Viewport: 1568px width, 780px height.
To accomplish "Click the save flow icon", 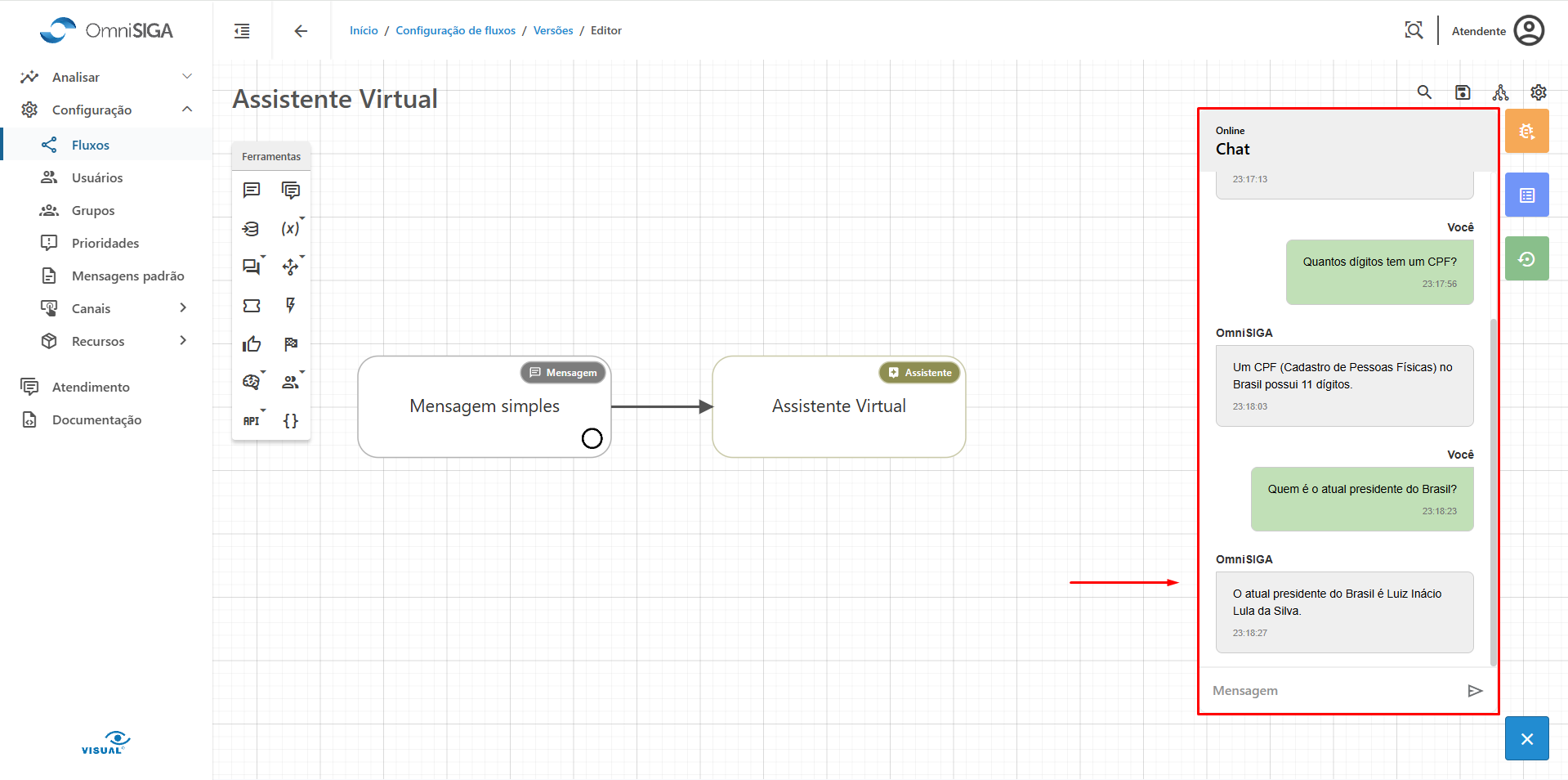I will point(1463,92).
